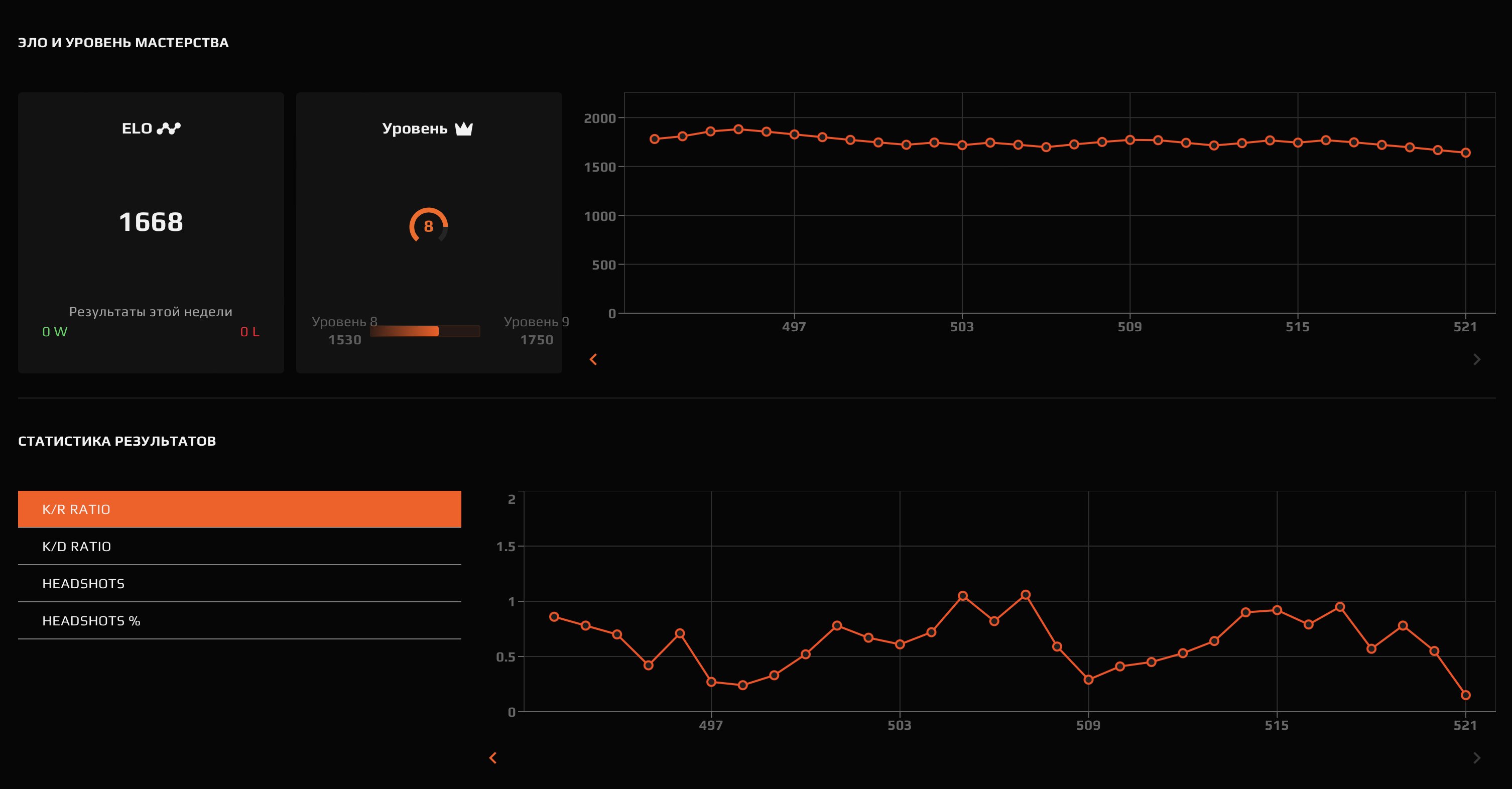Click the level 8 gauge indicator
Image resolution: width=1512 pixels, height=789 pixels.
pyautogui.click(x=429, y=225)
